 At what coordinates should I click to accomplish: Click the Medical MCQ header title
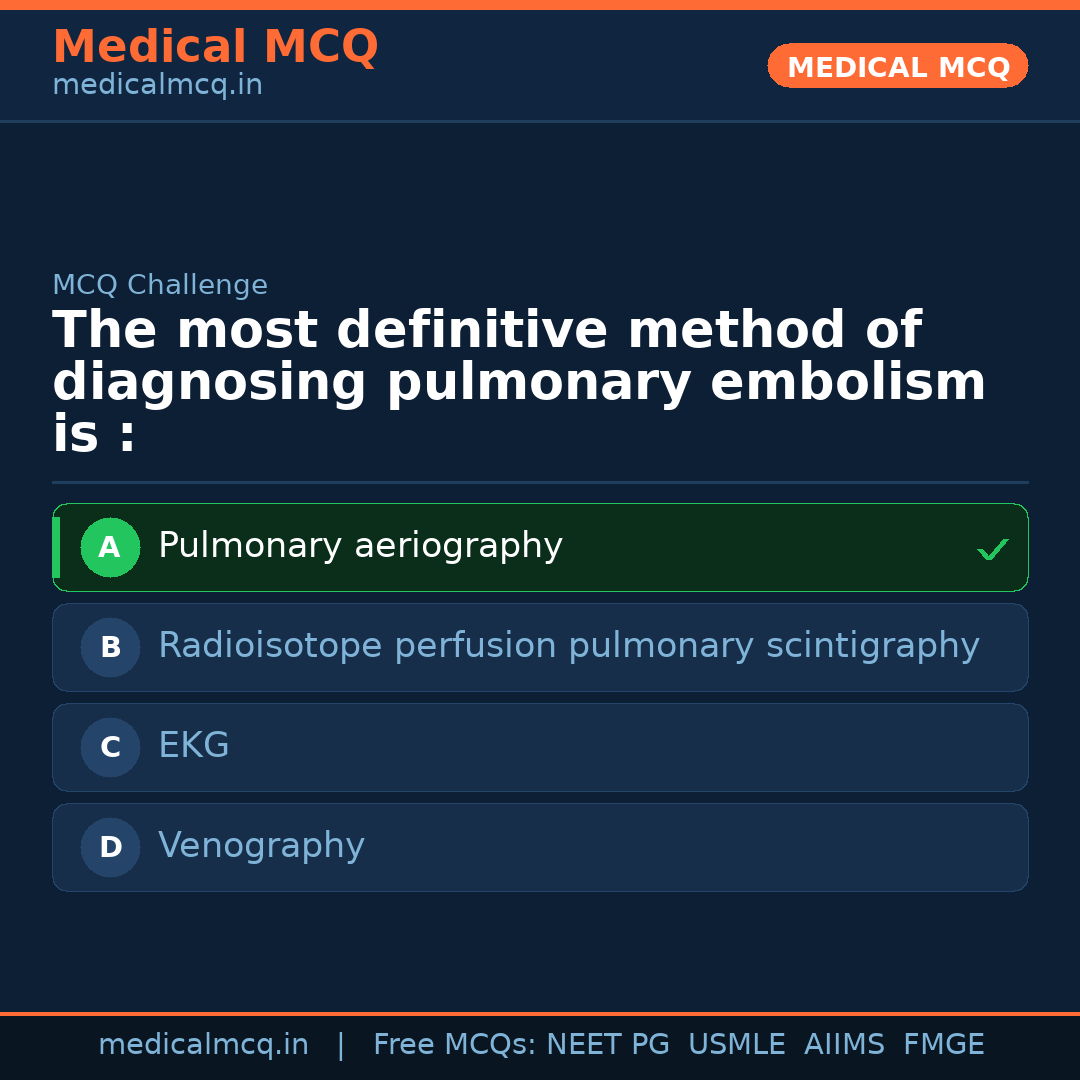215,47
